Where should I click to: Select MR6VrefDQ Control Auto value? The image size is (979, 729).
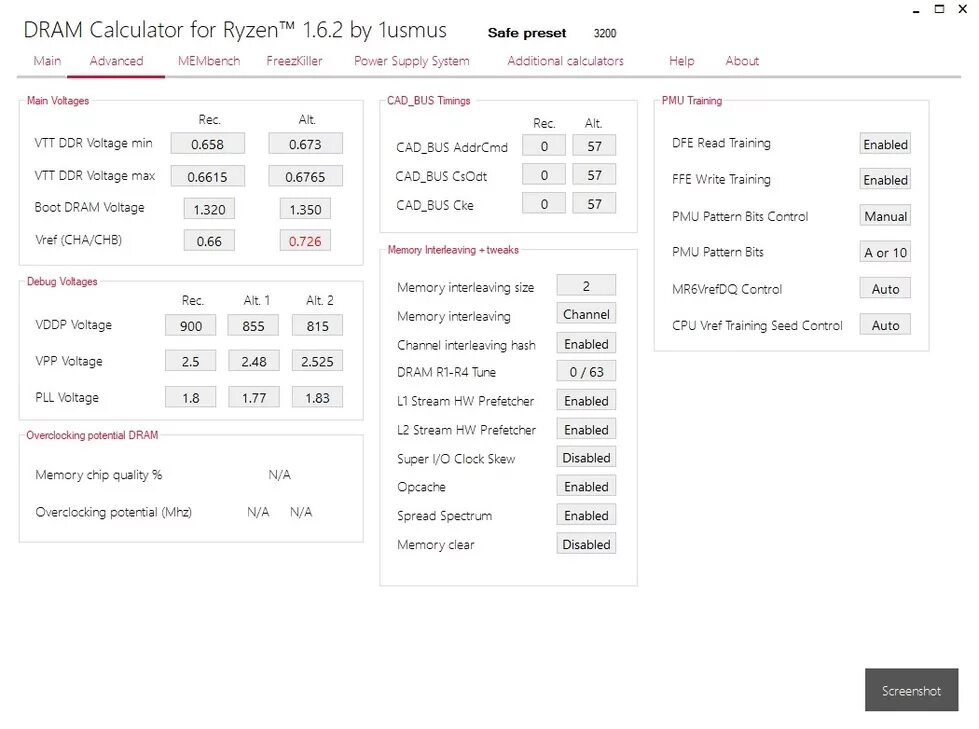coord(885,288)
